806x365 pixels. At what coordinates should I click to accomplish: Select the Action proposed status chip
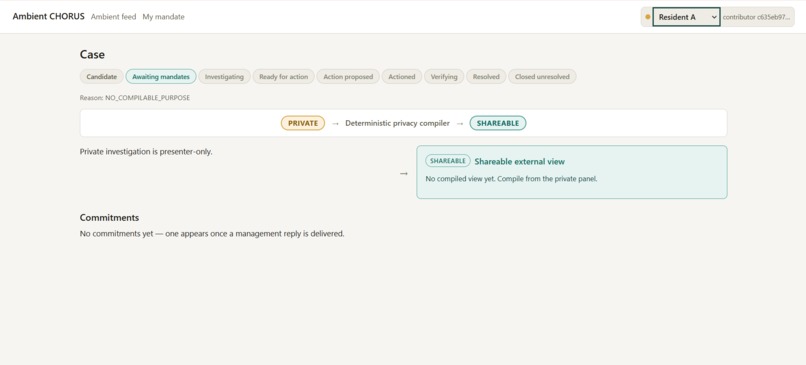pos(348,77)
